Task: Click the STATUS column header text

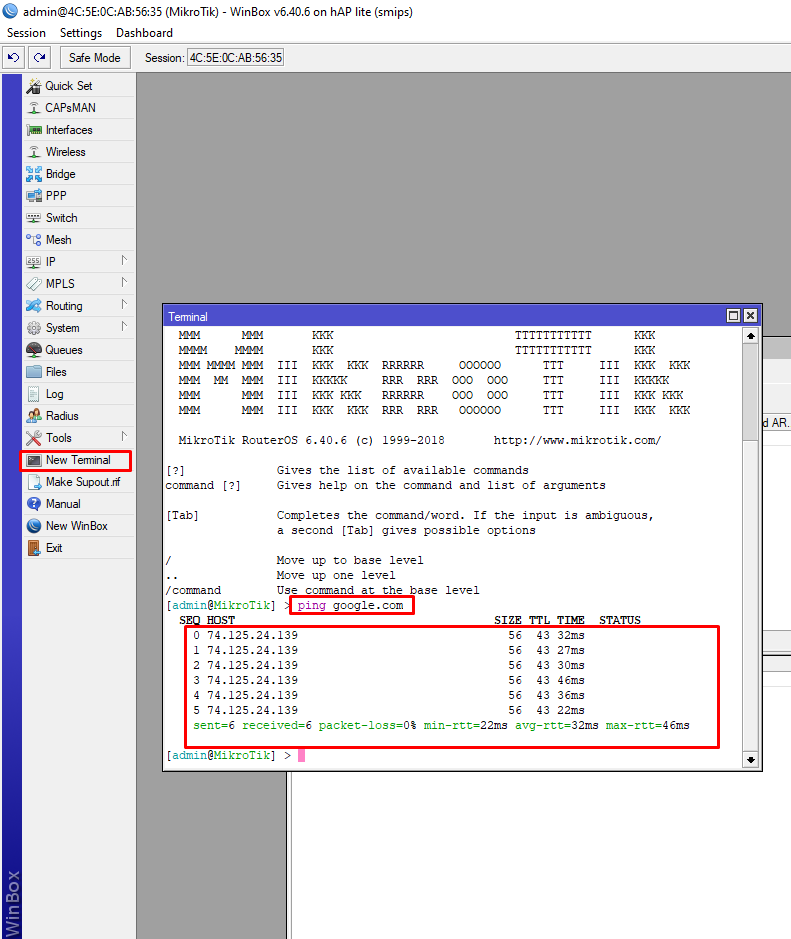Action: (620, 620)
